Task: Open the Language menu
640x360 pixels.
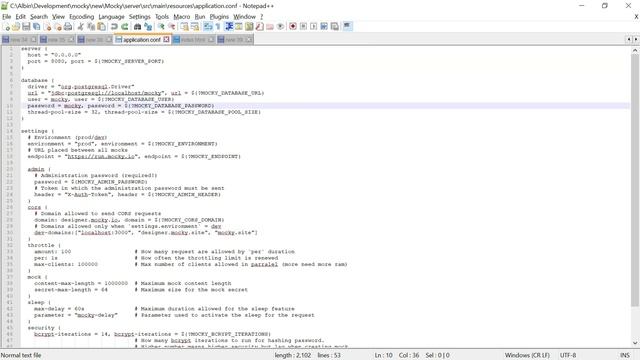Action: point(111,17)
